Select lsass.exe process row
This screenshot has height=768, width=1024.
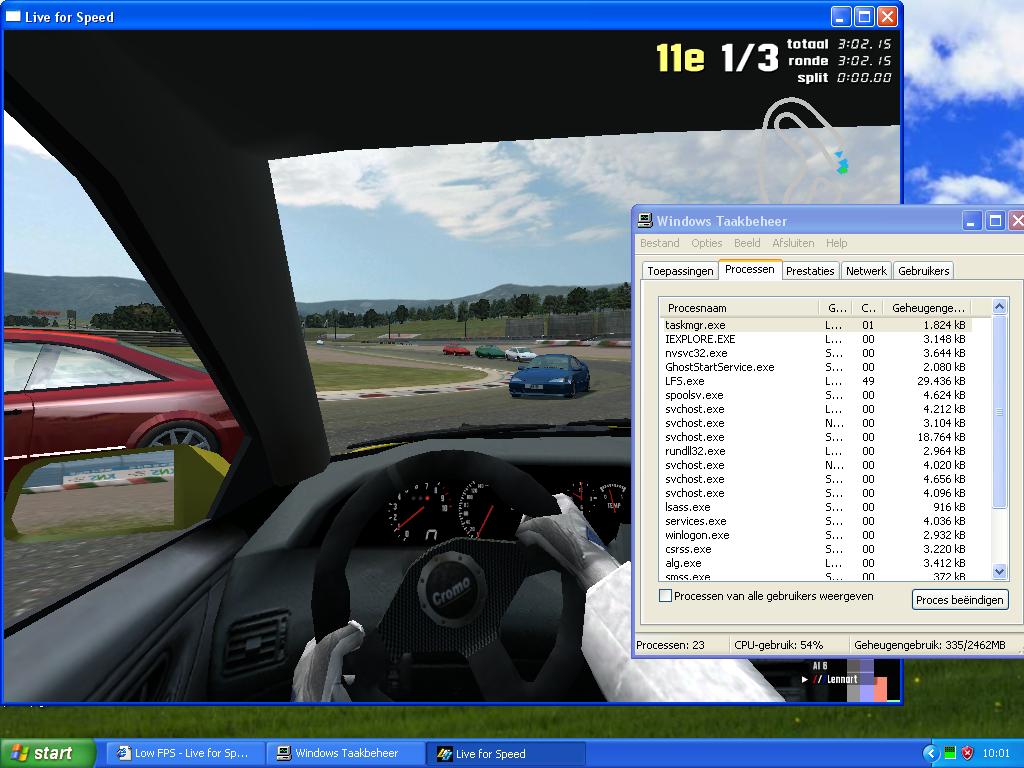tap(816, 507)
